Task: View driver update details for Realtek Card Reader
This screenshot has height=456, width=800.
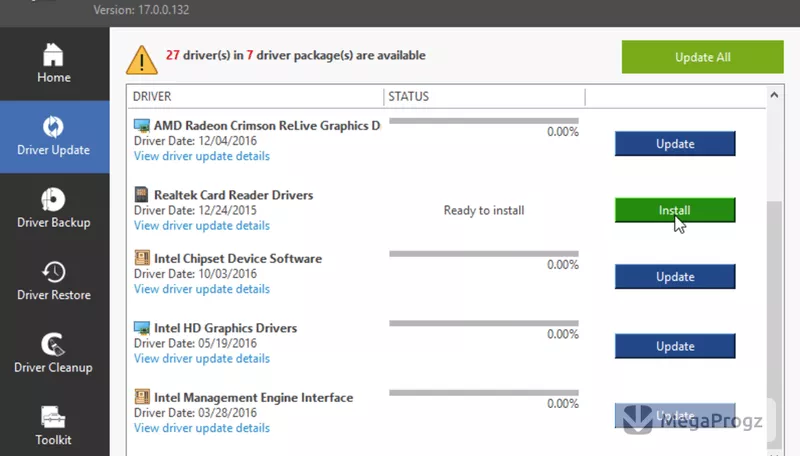Action: pos(202,225)
